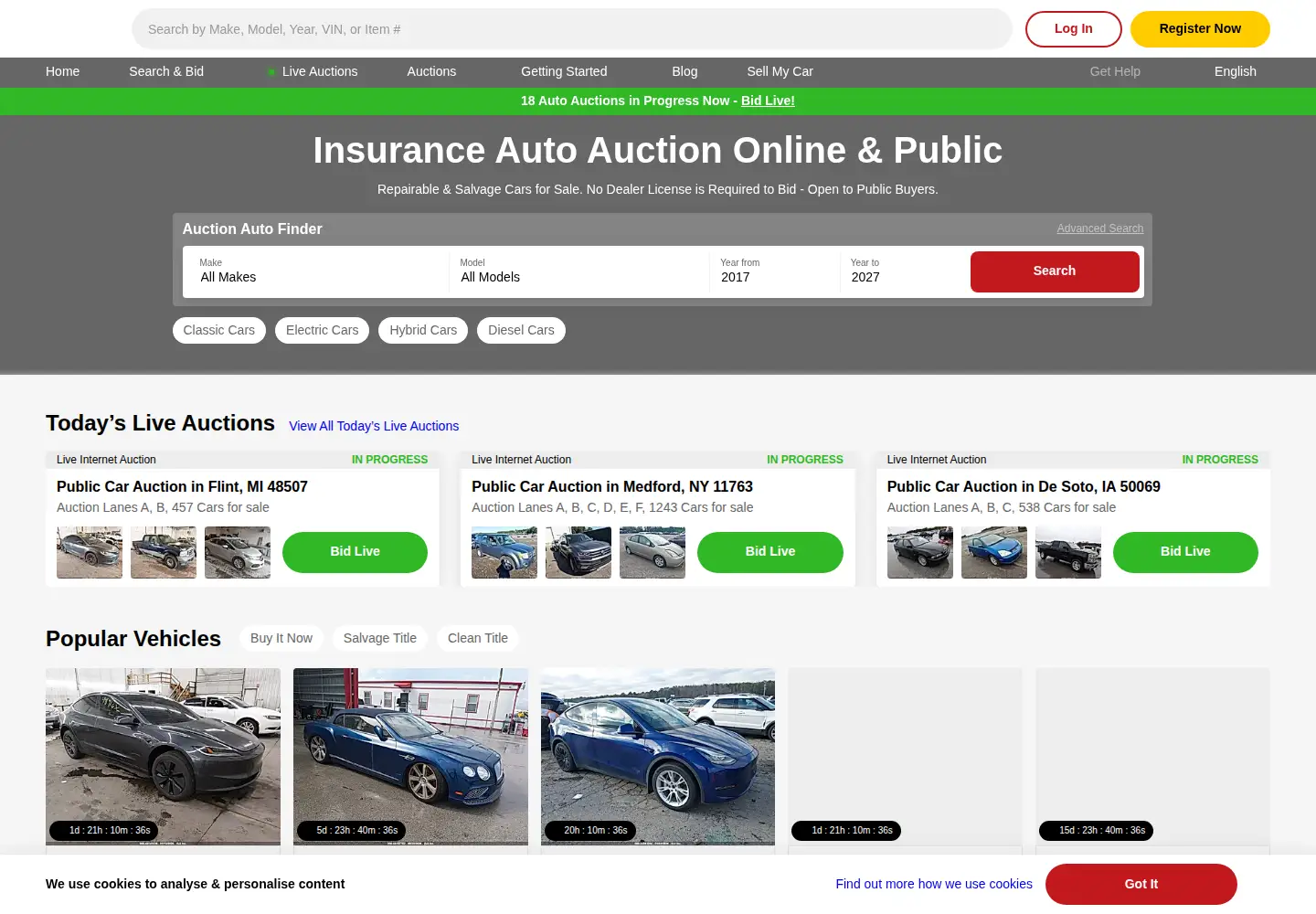The height and width of the screenshot is (914, 1316).
Task: Open the Public Car Auction in Flint, MI title
Action: pyautogui.click(x=182, y=487)
